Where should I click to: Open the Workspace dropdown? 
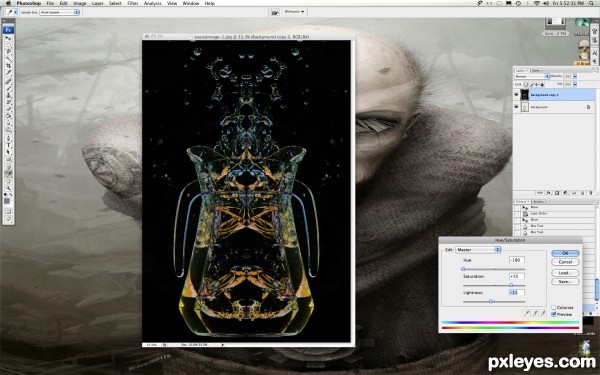294,11
